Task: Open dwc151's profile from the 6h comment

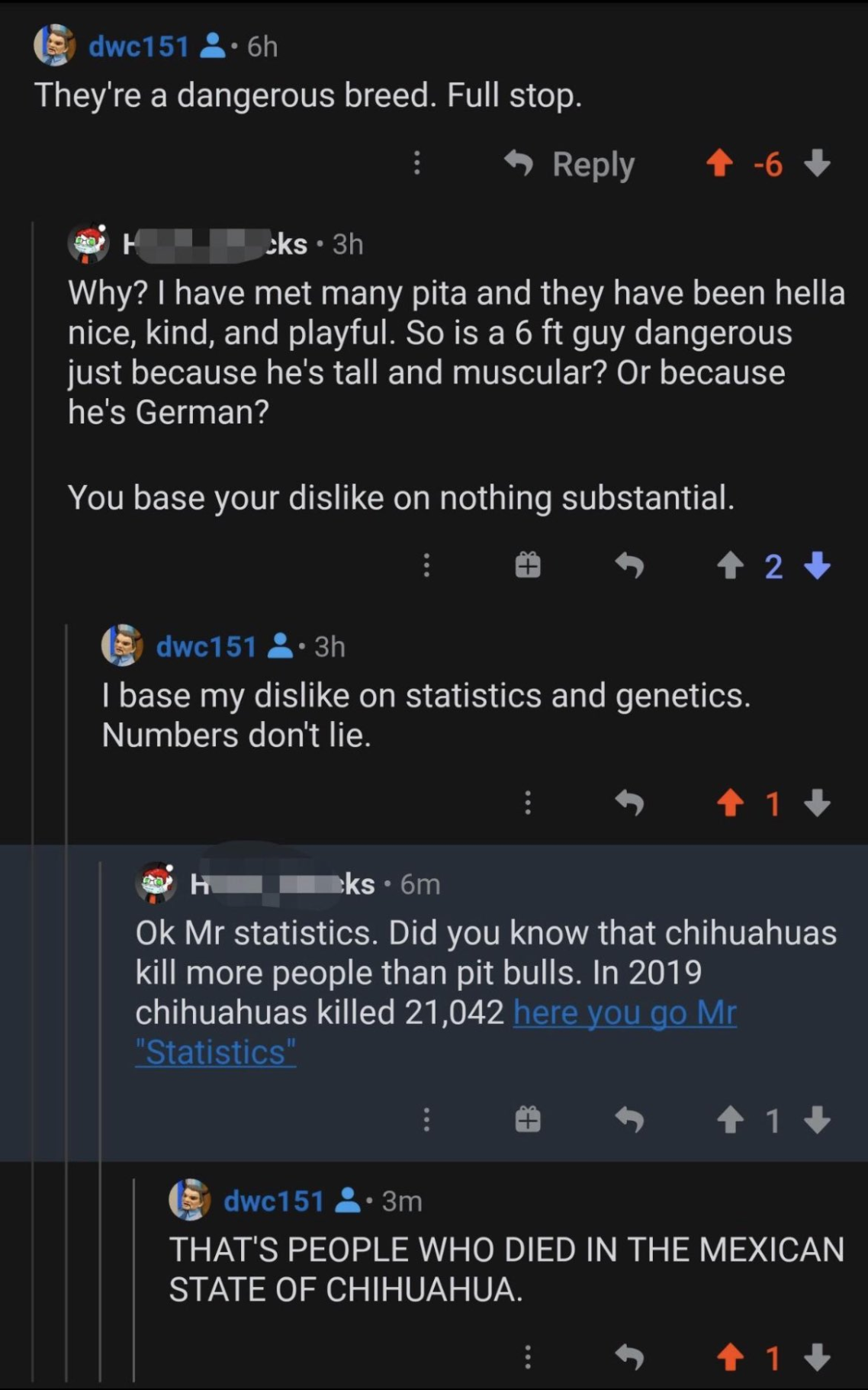Action: point(138,47)
